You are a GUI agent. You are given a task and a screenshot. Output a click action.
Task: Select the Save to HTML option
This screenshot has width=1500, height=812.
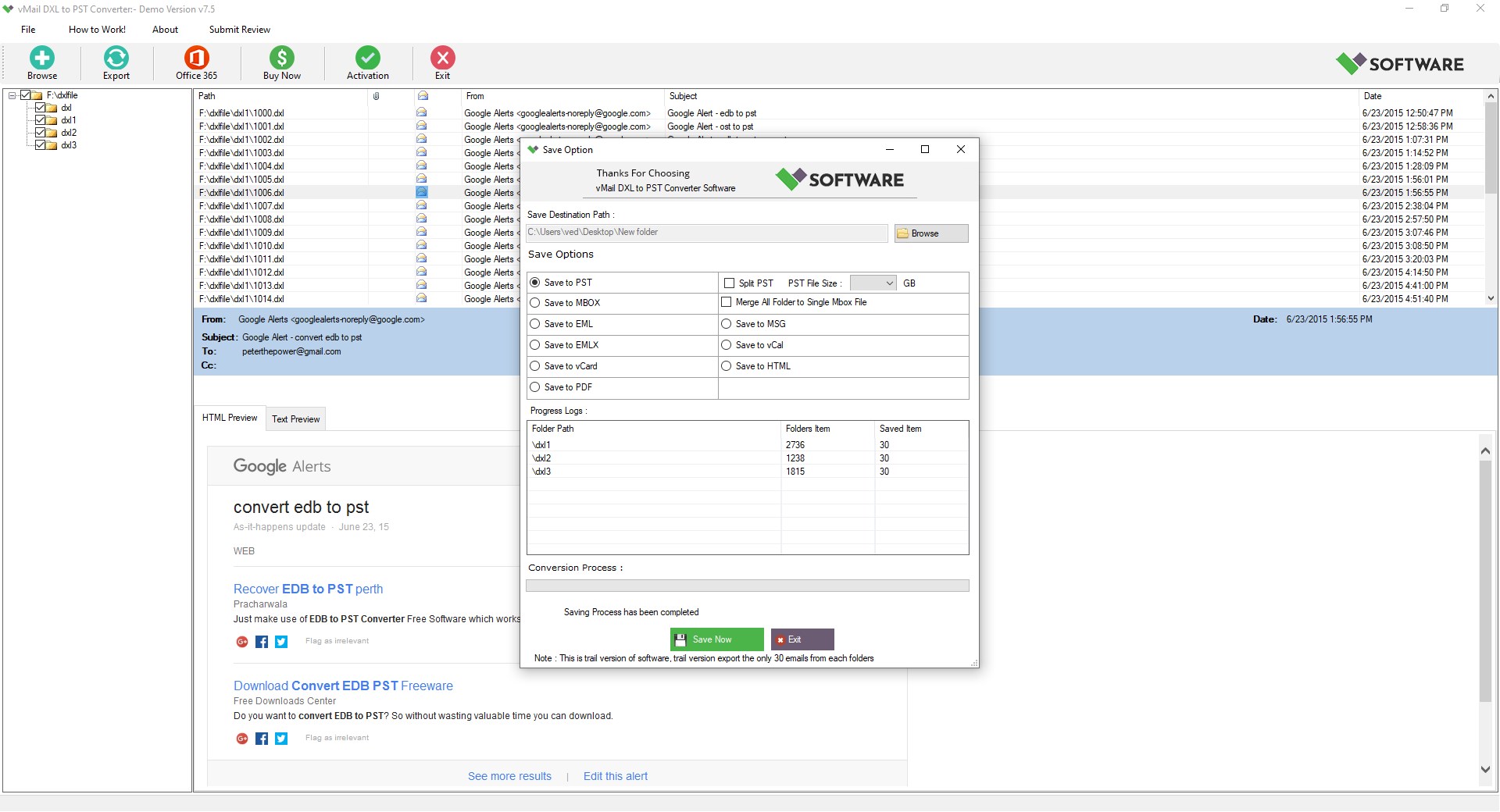(x=727, y=366)
